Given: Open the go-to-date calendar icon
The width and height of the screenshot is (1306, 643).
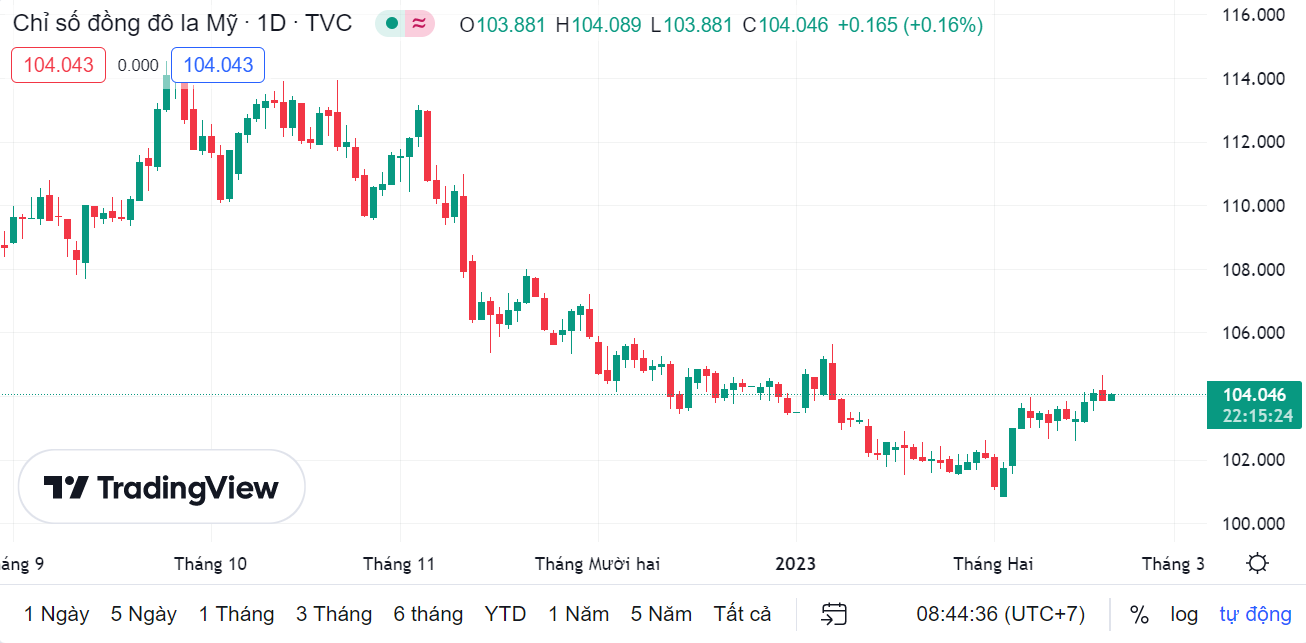Looking at the screenshot, I should [834, 613].
